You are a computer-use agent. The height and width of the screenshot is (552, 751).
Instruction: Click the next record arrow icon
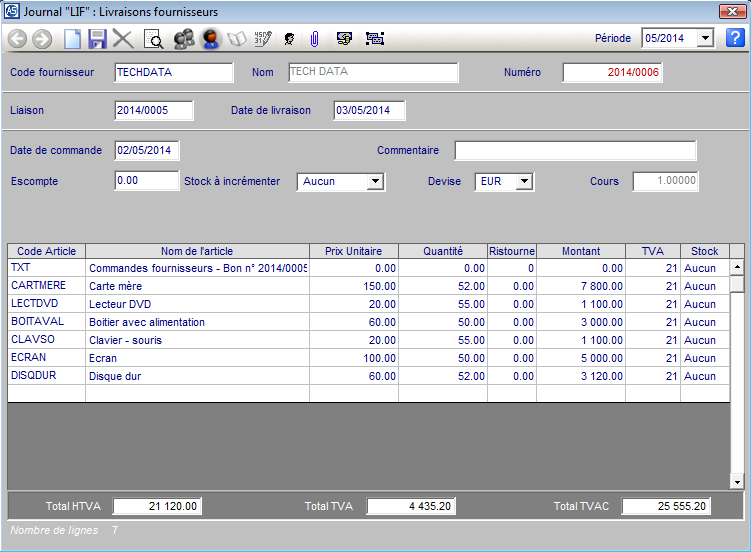pos(42,39)
